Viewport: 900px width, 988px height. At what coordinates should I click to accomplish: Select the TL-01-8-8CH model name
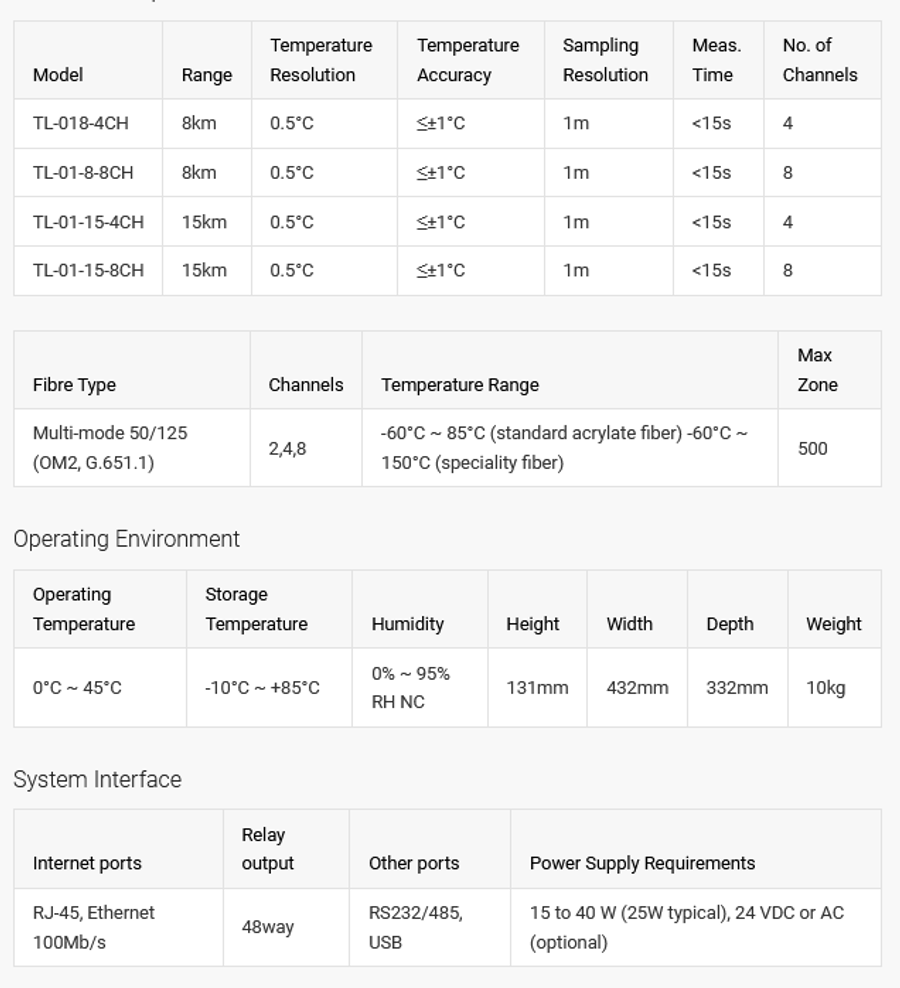(x=83, y=172)
